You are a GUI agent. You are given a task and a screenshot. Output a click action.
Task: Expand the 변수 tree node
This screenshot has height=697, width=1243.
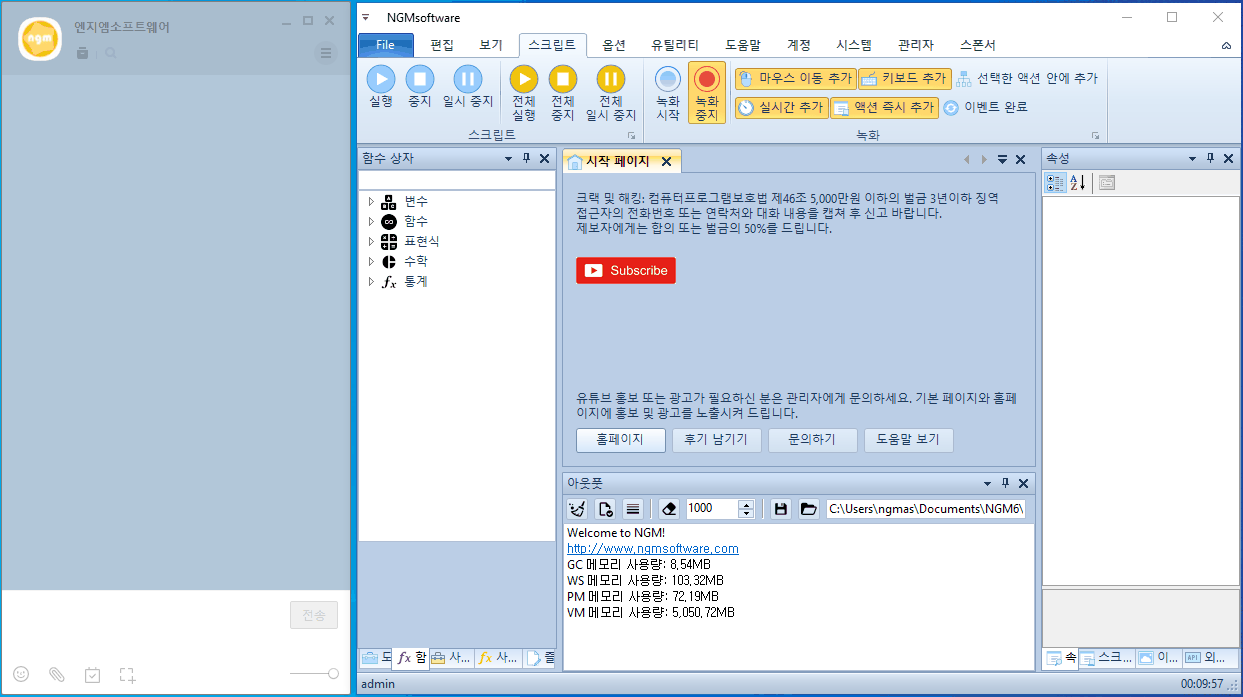(x=371, y=202)
